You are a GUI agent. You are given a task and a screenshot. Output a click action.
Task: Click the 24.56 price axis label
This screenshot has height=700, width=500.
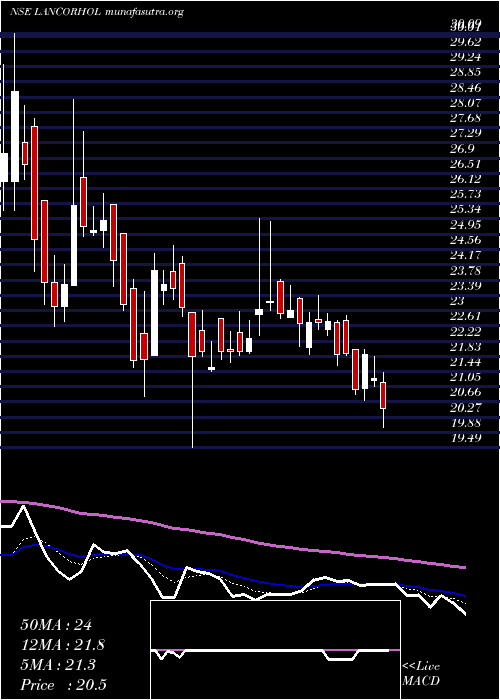(465, 240)
